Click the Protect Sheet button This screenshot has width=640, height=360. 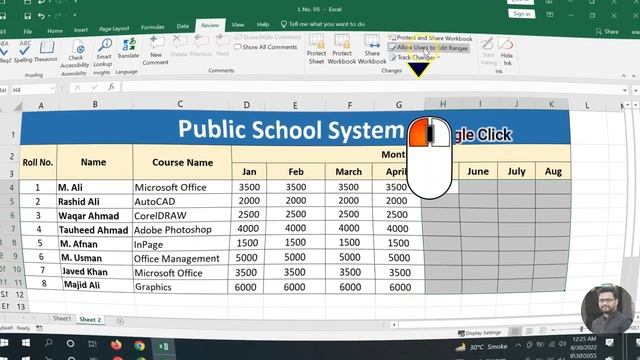[x=316, y=49]
